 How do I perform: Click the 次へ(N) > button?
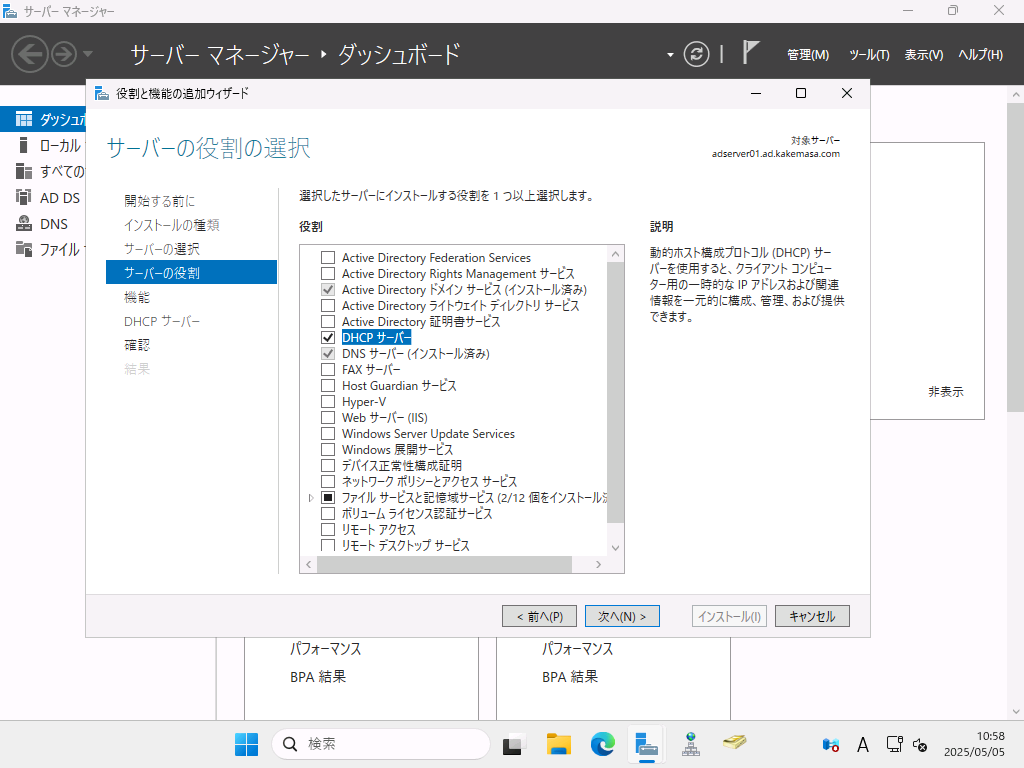coord(622,616)
